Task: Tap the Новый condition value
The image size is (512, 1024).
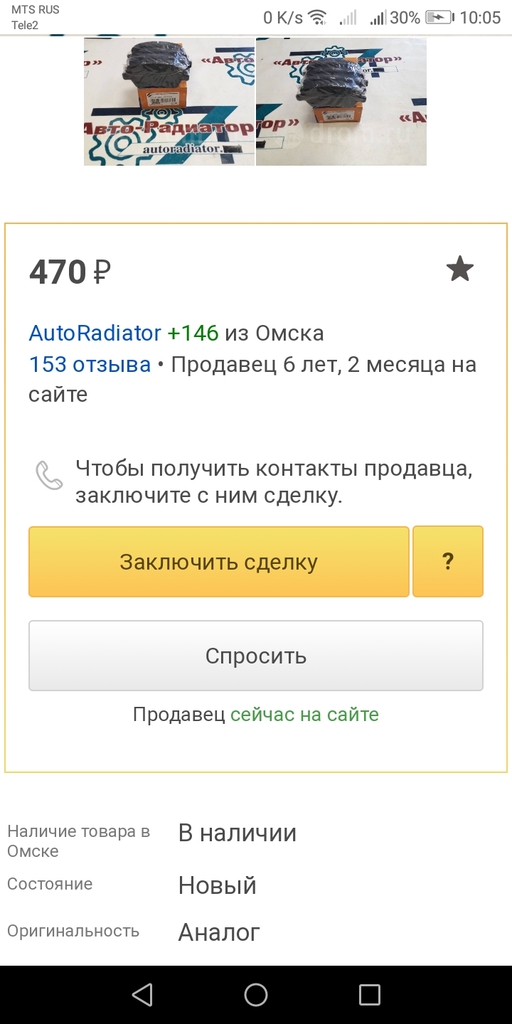Action: (217, 886)
